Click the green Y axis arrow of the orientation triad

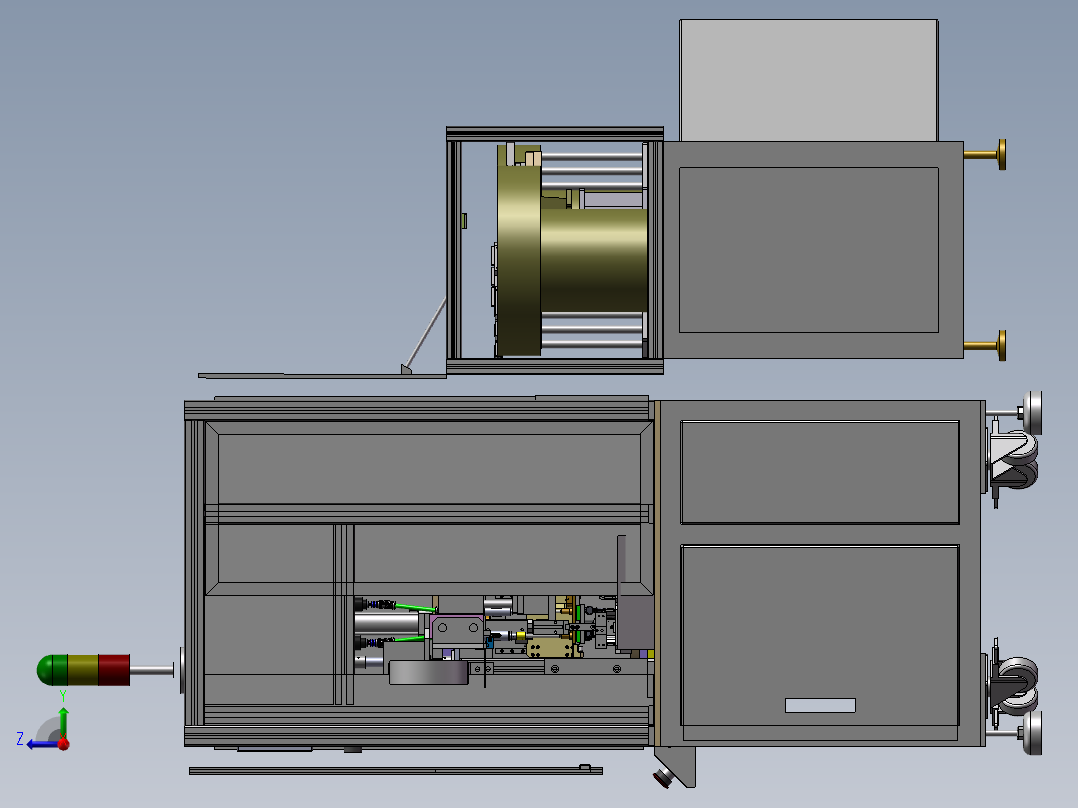pos(63,722)
